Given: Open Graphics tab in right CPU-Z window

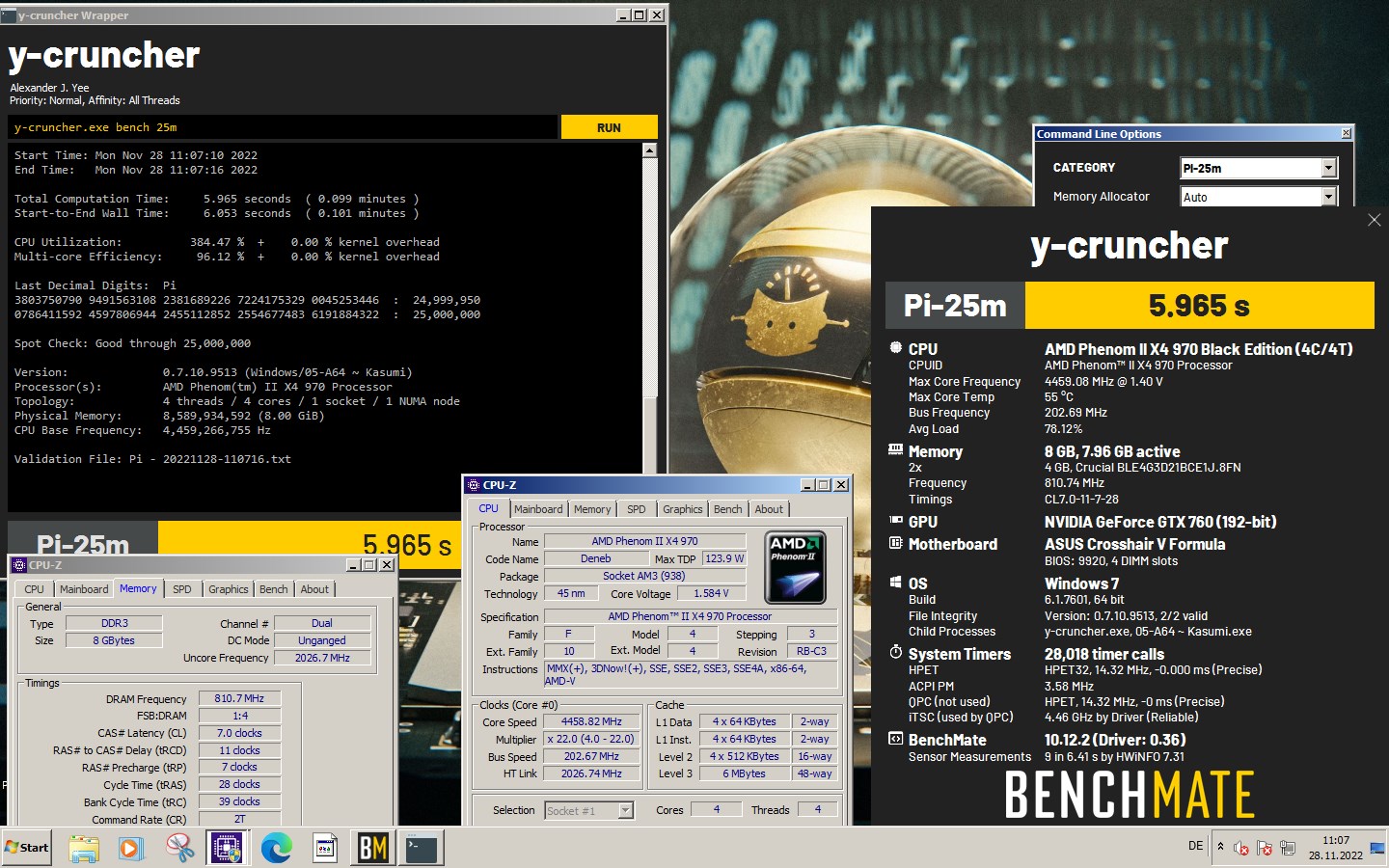Looking at the screenshot, I should 683,509.
